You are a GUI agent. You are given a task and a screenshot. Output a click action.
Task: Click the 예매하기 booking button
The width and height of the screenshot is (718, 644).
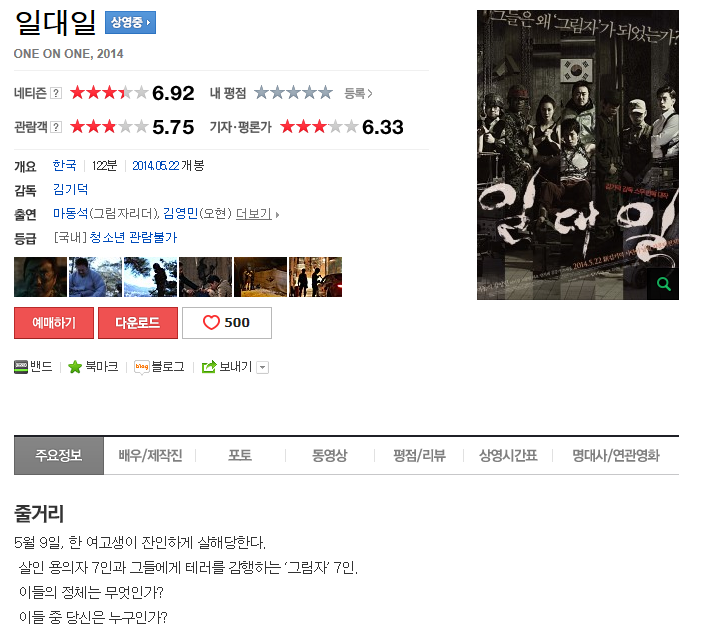54,323
